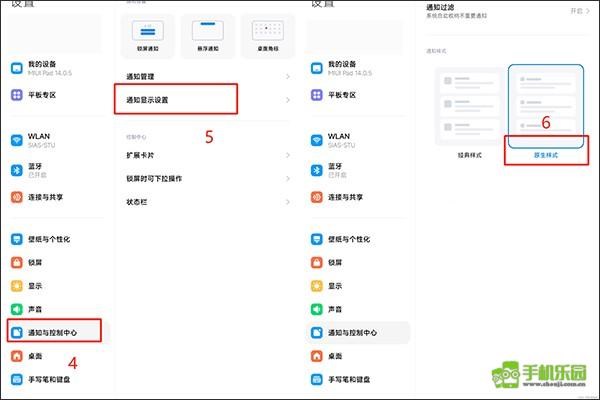Viewport: 600px width, 400px height.
Task: Expand 通知管理 via its chevron arrow
Action: pyautogui.click(x=287, y=76)
